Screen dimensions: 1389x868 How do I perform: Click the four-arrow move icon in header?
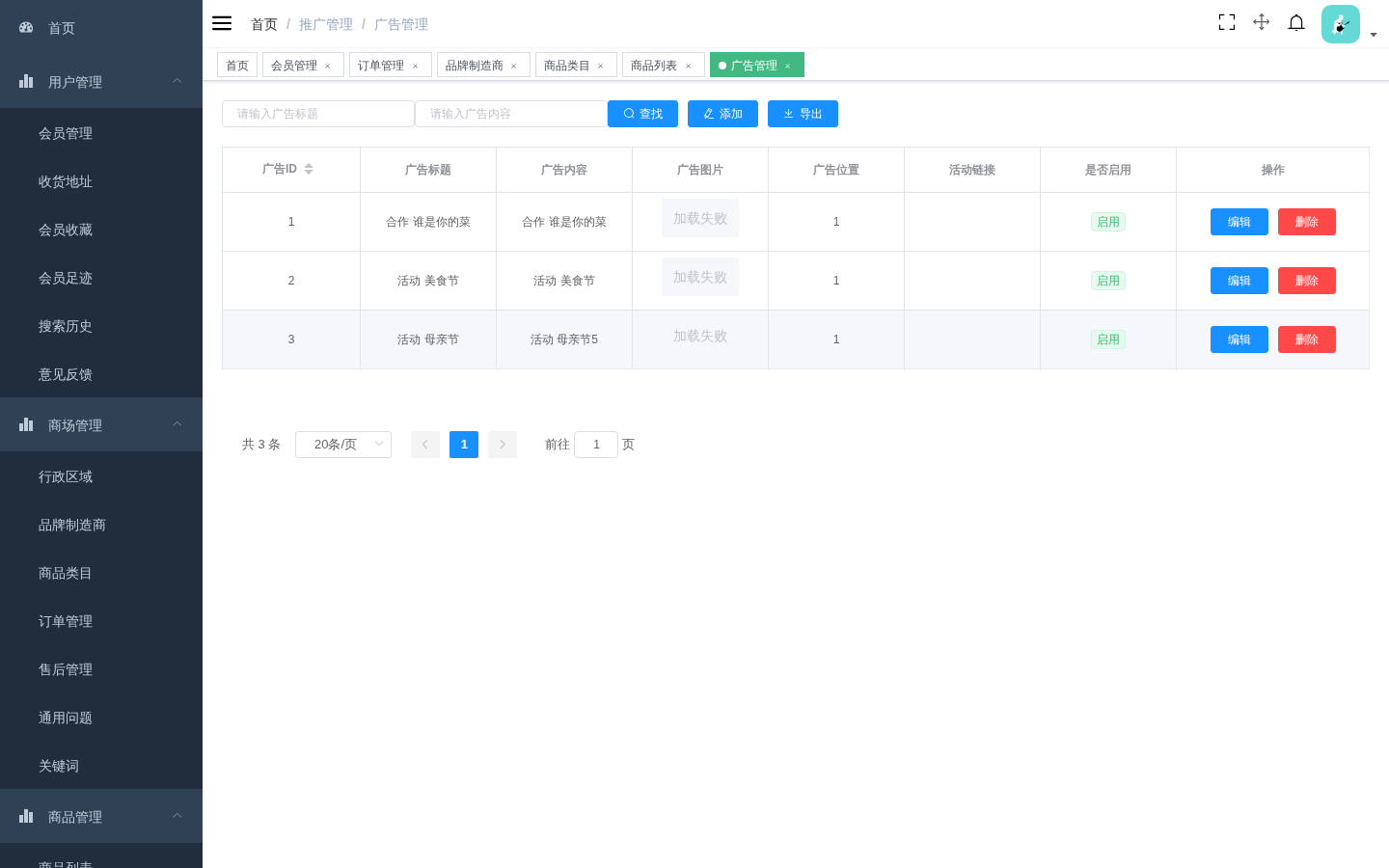coord(1261,22)
